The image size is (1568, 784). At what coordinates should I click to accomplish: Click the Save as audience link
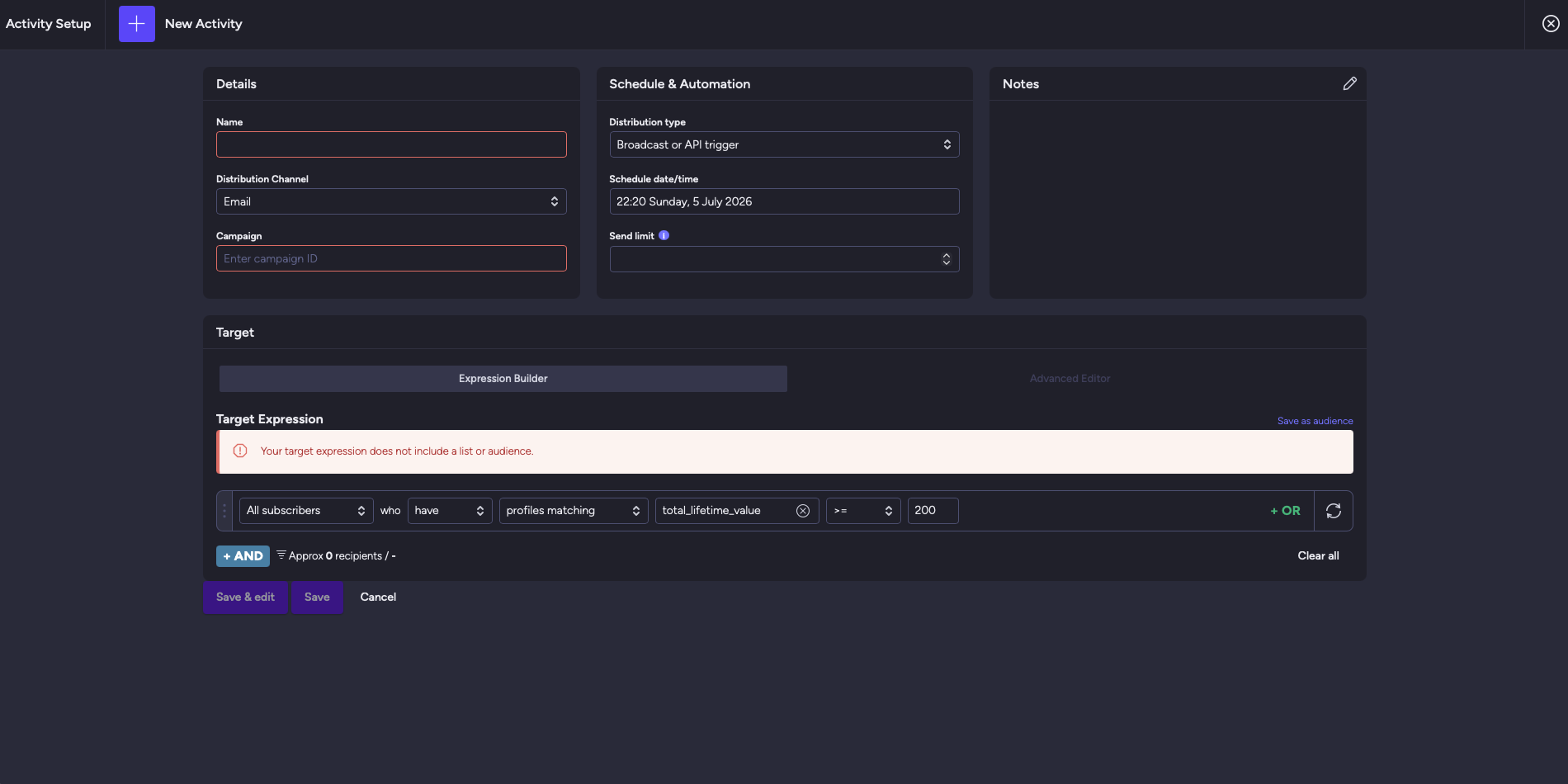click(x=1315, y=421)
